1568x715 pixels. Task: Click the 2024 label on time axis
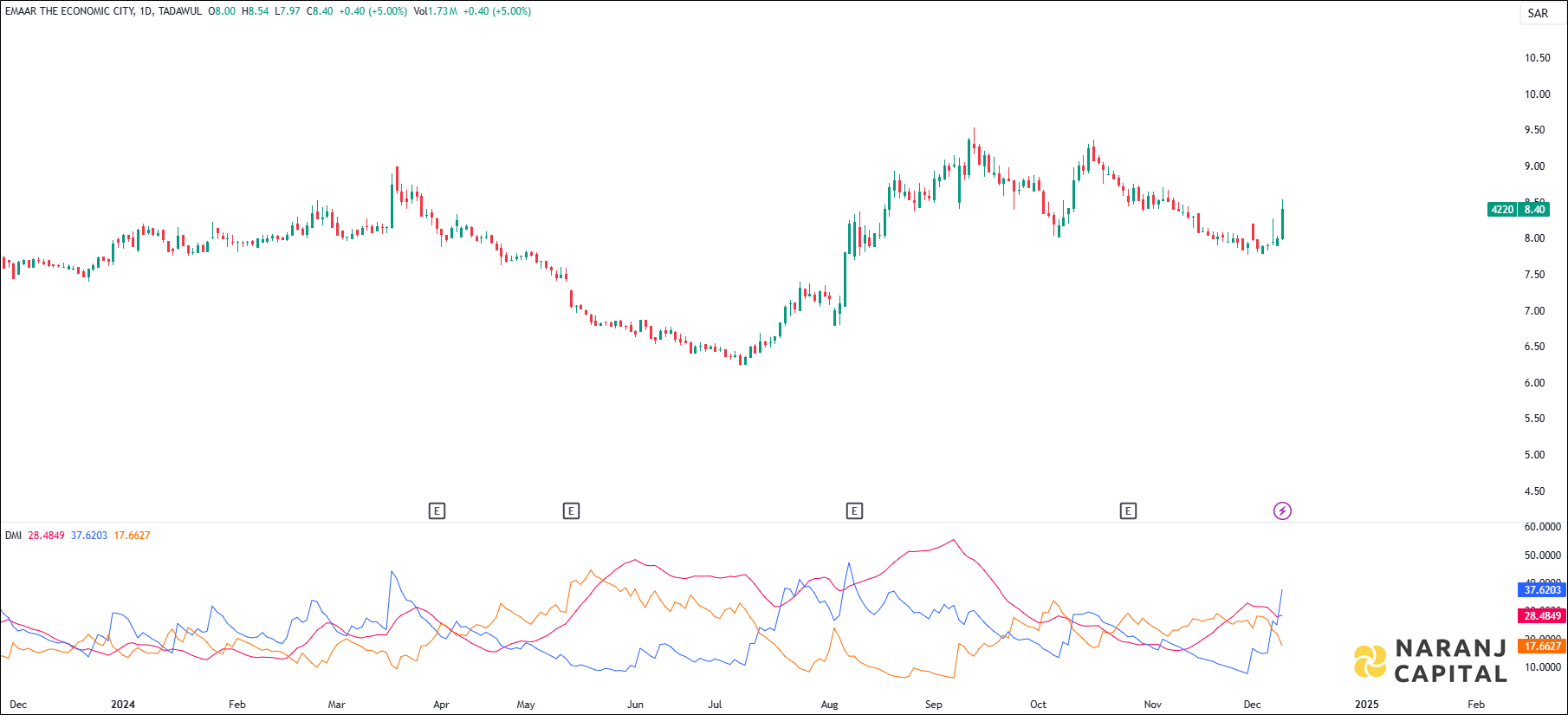(x=123, y=705)
